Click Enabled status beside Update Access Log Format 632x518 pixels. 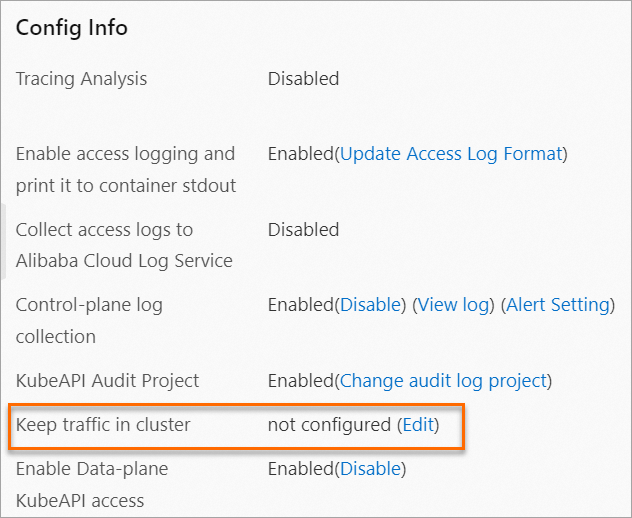pyautogui.click(x=300, y=154)
